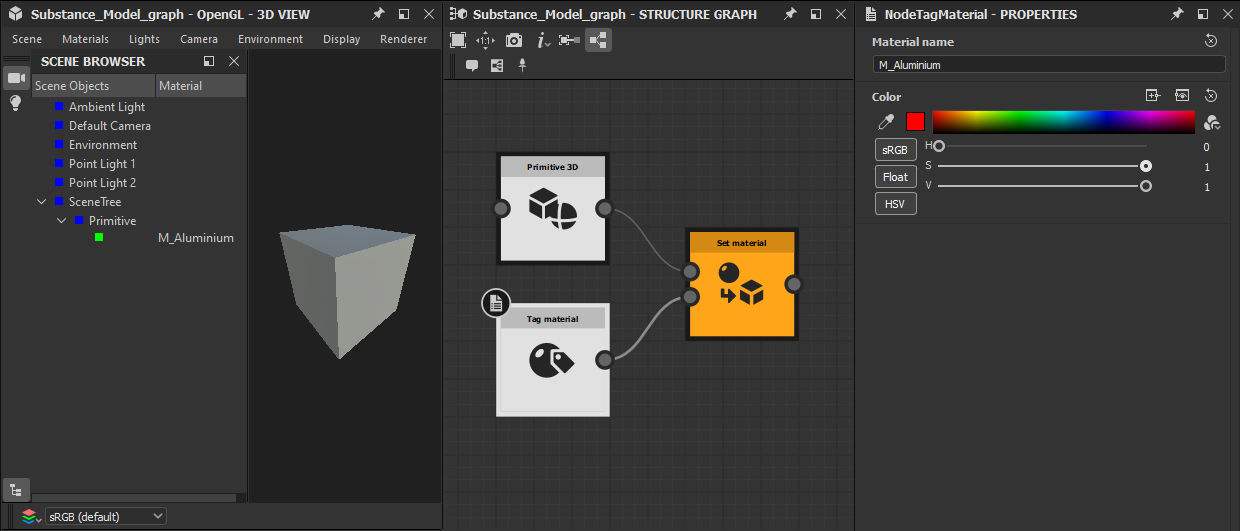Viewport: 1240px width, 531px height.
Task: Click the red color swatch
Action: tap(915, 122)
